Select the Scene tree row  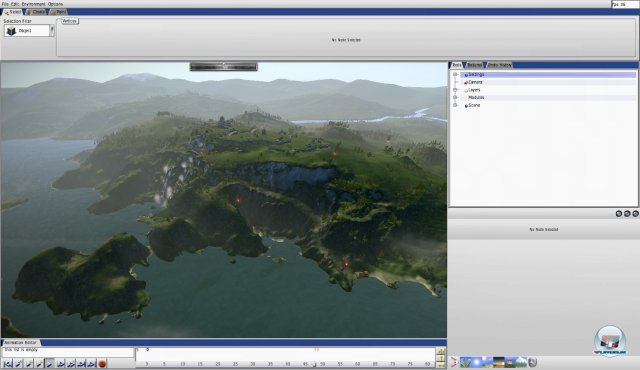click(x=548, y=105)
